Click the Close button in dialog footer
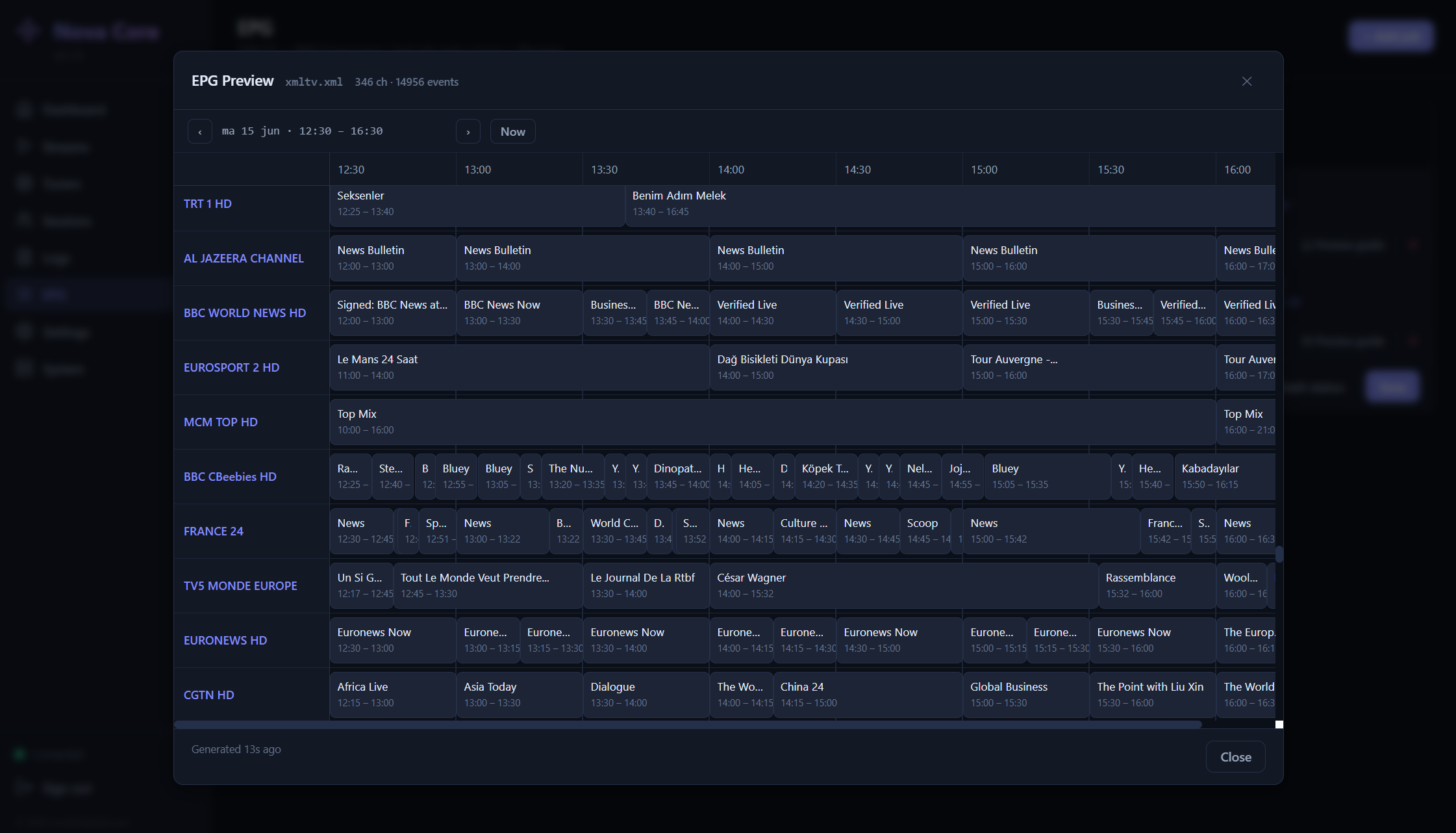The height and width of the screenshot is (833, 1456). [x=1235, y=757]
